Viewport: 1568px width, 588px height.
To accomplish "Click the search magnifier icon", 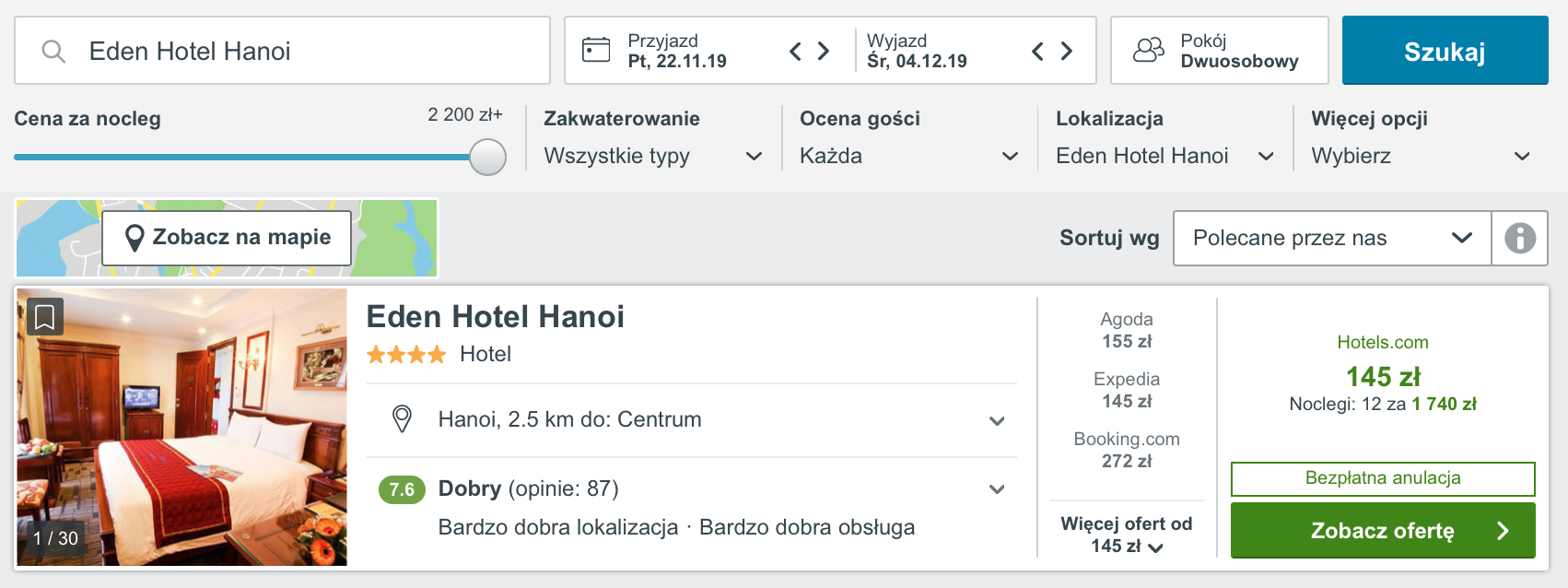I will pyautogui.click(x=53, y=51).
